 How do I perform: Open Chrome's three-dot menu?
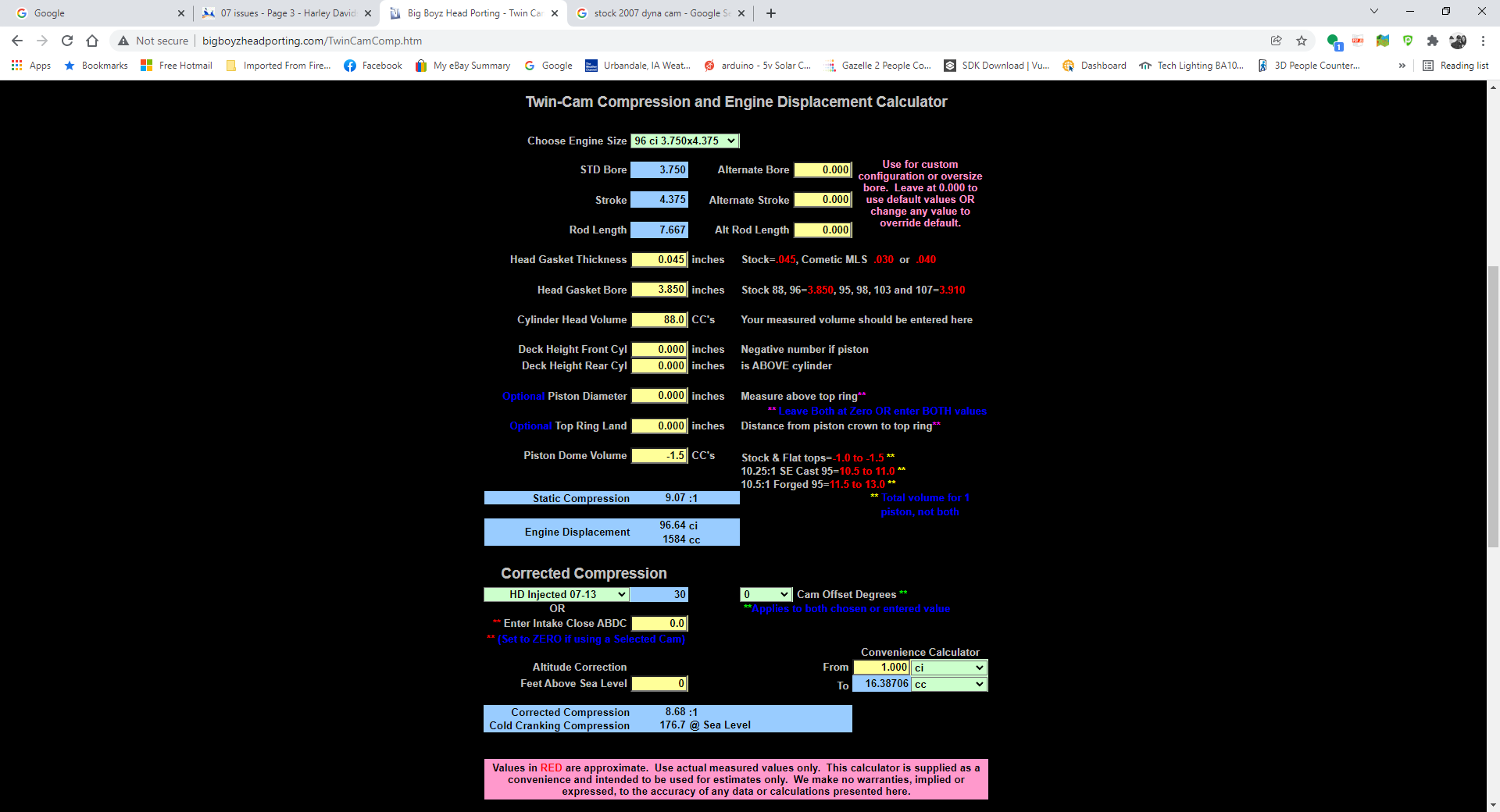click(1483, 41)
